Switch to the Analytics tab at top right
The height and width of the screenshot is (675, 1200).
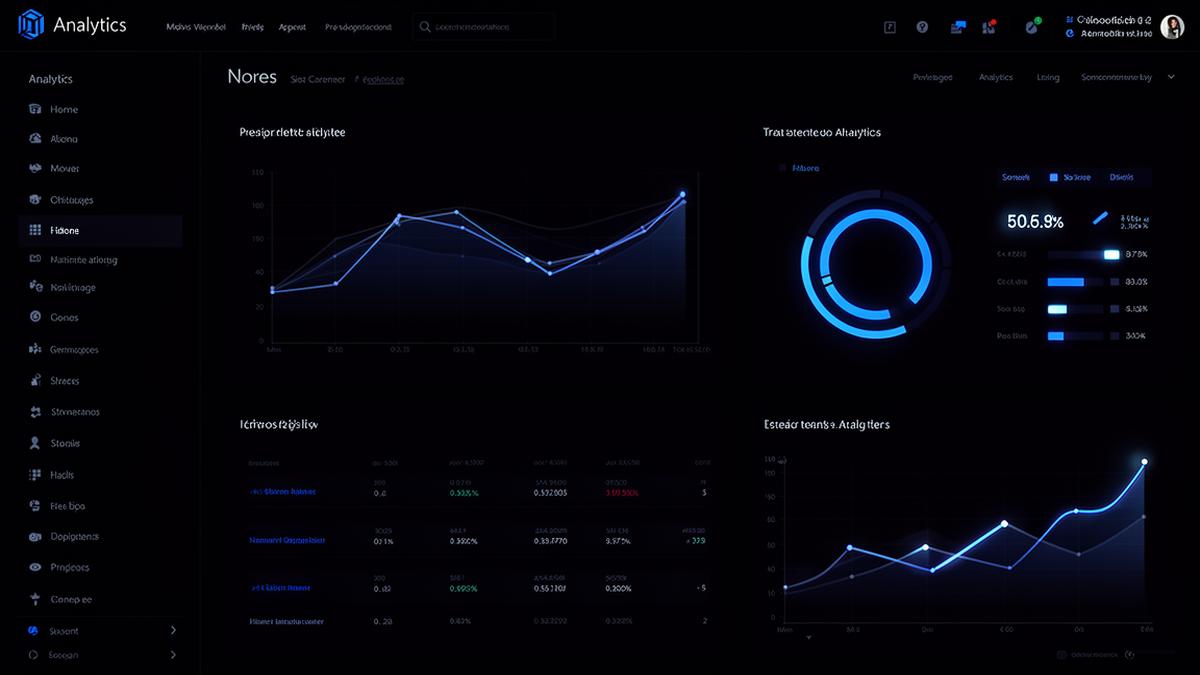coord(996,76)
